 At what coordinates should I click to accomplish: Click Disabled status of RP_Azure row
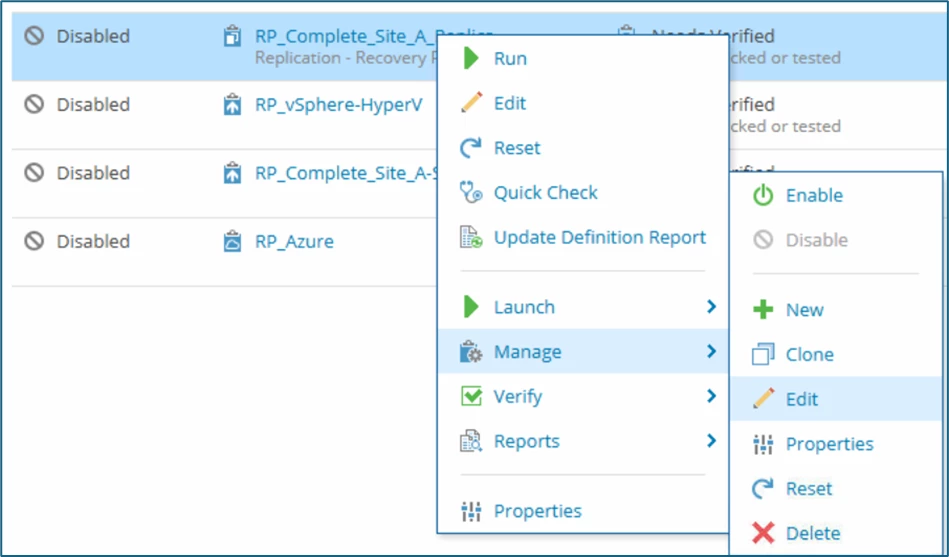pyautogui.click(x=92, y=241)
